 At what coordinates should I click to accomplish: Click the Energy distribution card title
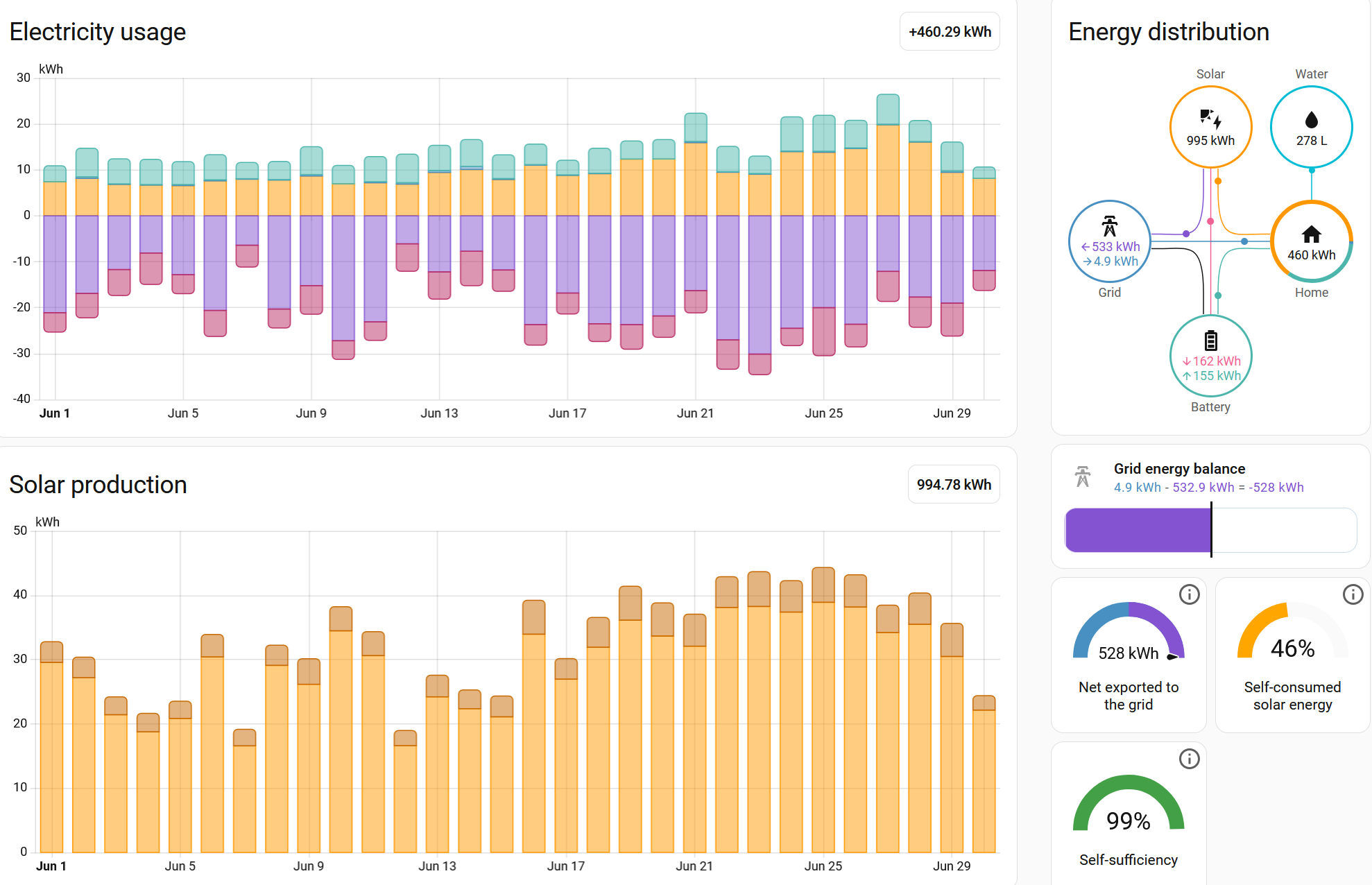click(x=1169, y=32)
